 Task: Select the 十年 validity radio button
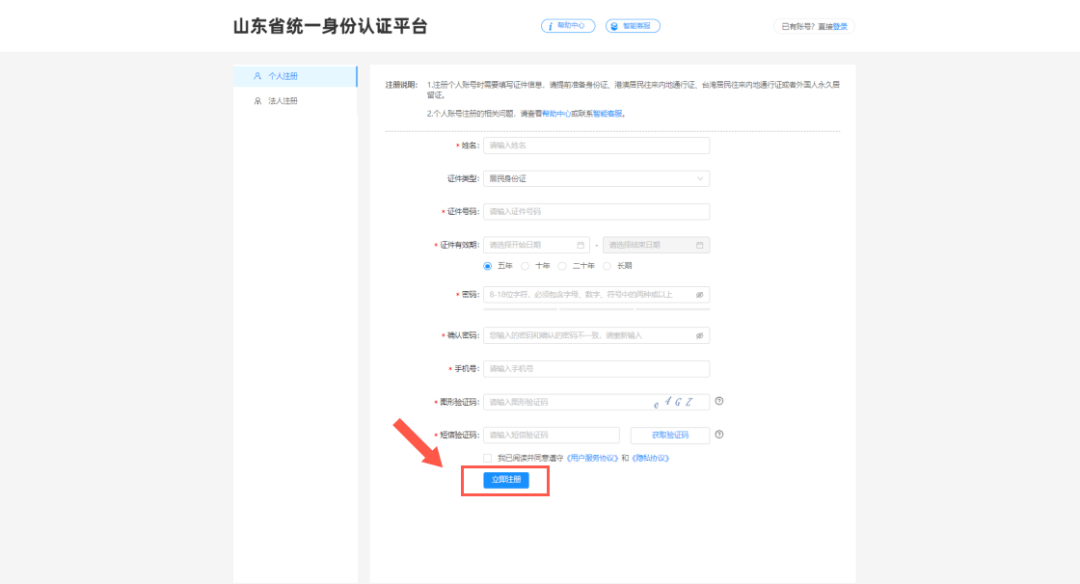525,266
